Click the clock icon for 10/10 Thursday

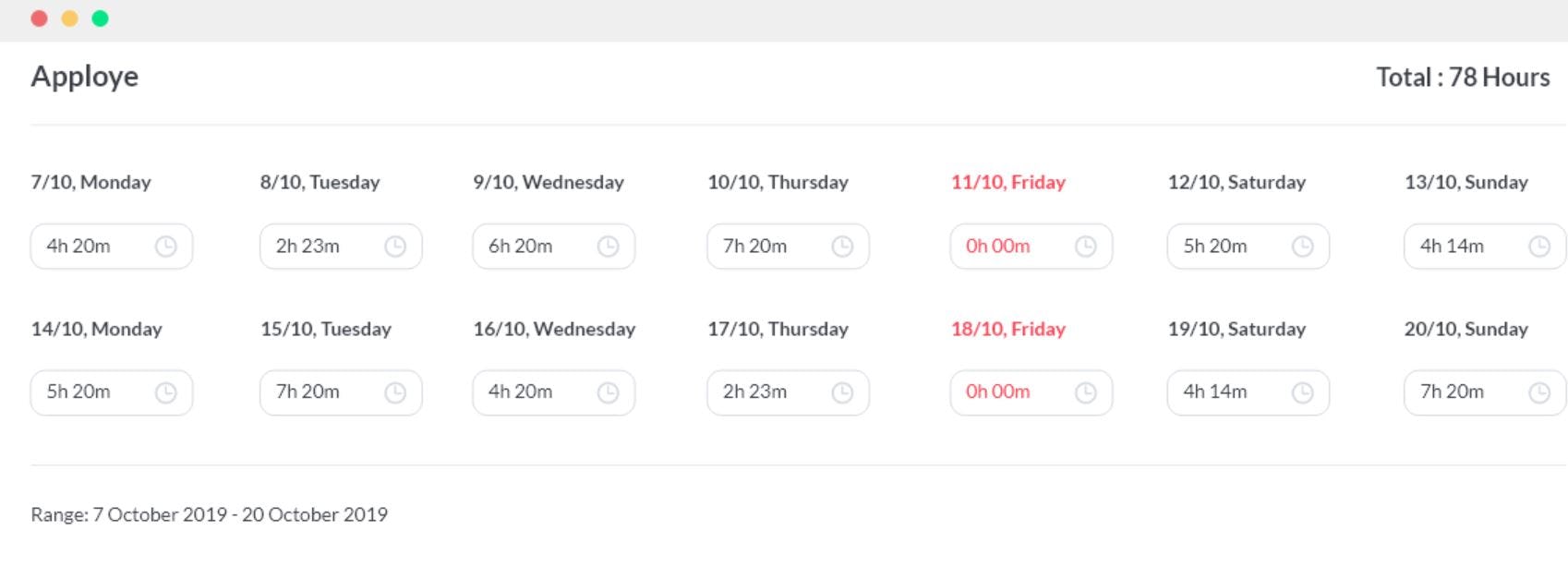pyautogui.click(x=842, y=247)
